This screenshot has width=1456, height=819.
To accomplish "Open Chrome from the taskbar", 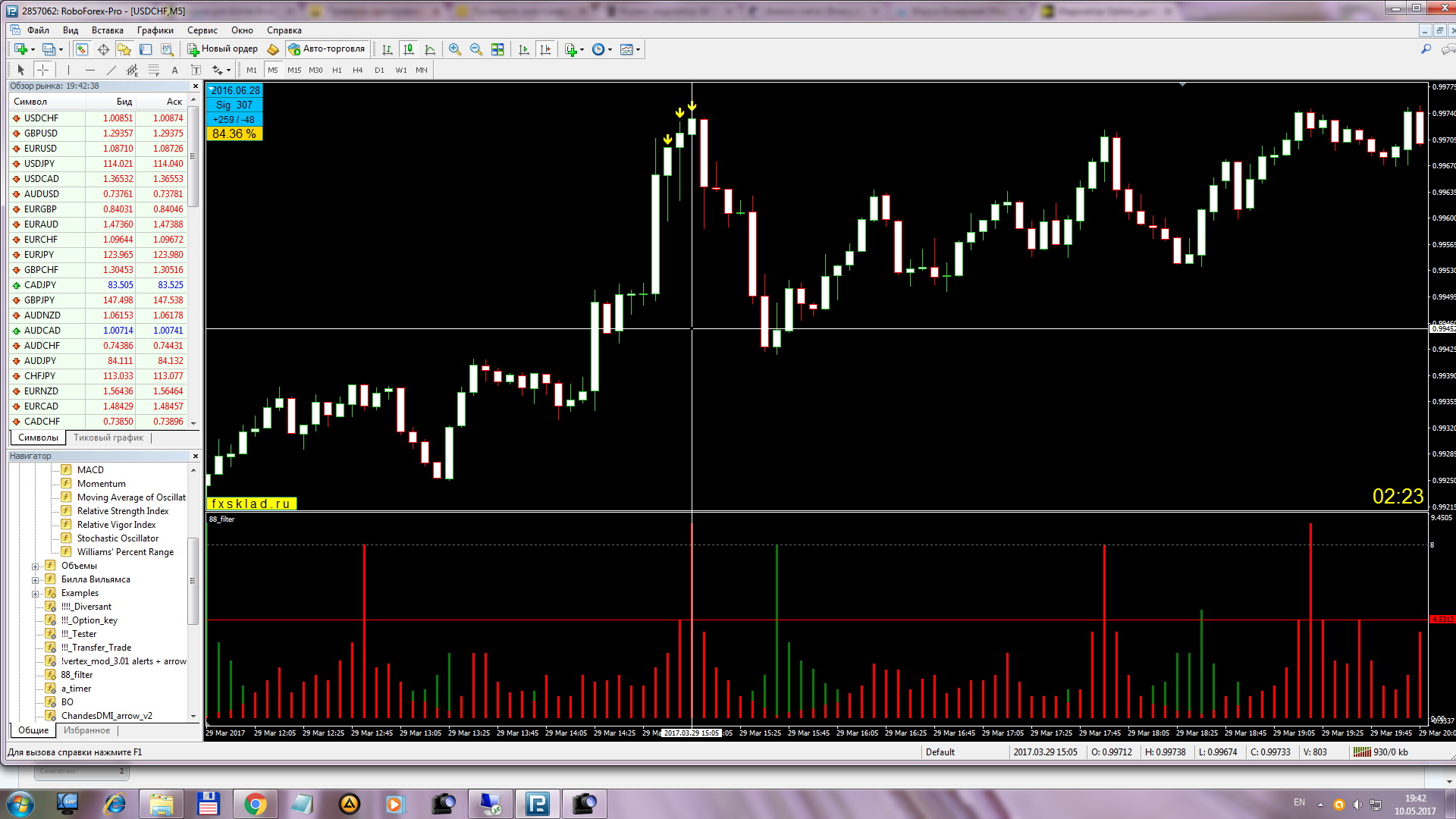I will click(256, 804).
